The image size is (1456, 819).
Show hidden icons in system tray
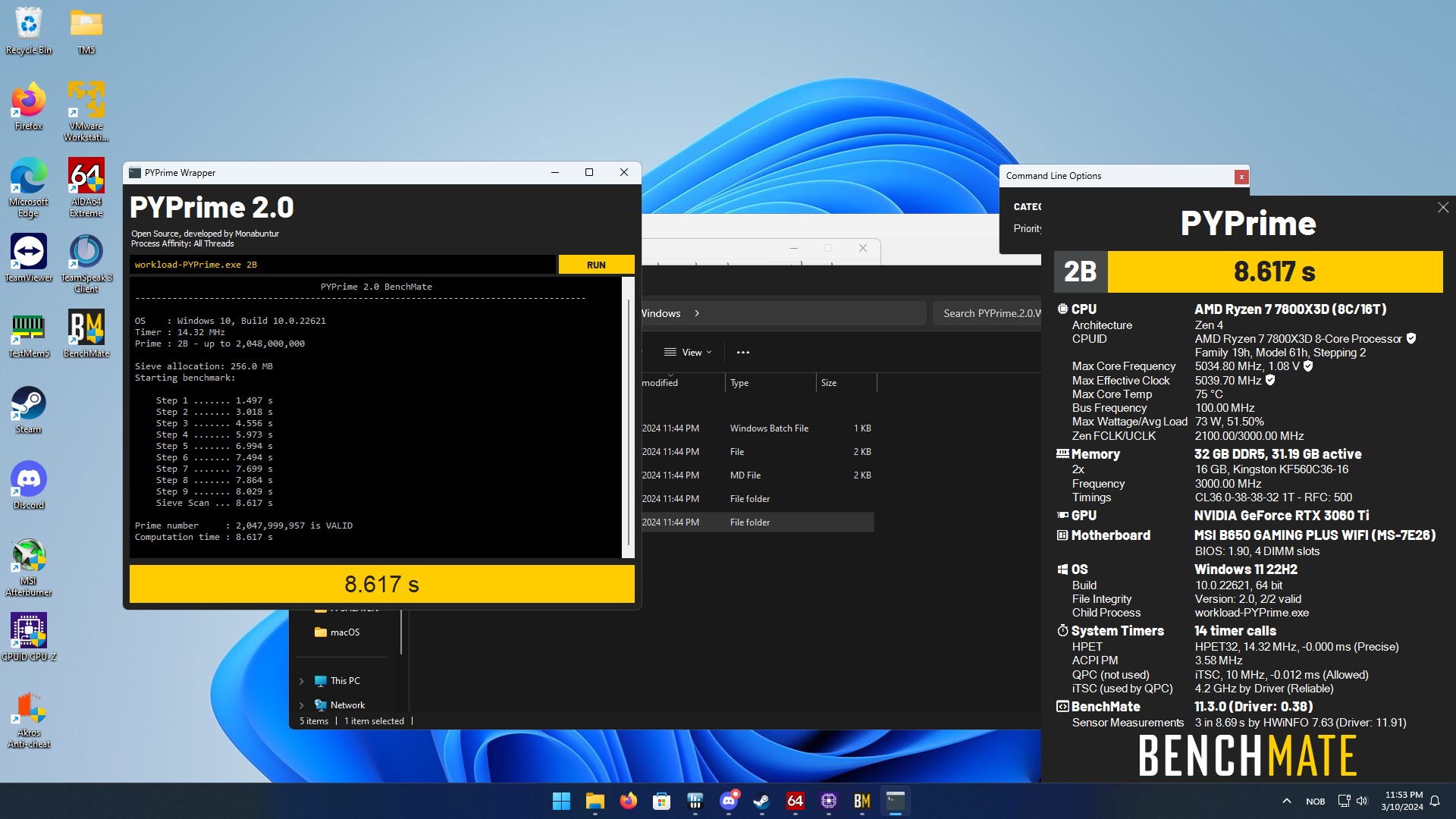click(x=1287, y=801)
